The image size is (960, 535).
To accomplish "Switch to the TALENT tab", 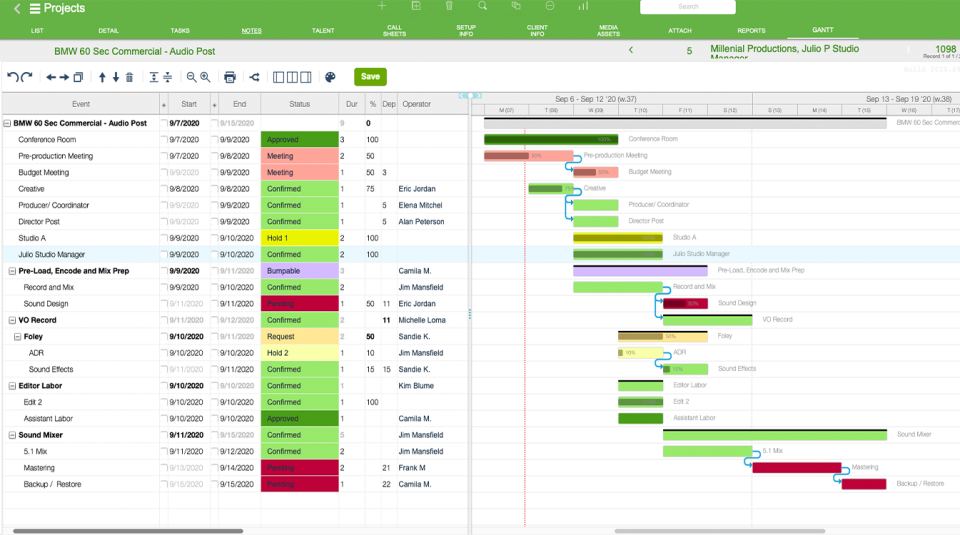I will pos(323,31).
